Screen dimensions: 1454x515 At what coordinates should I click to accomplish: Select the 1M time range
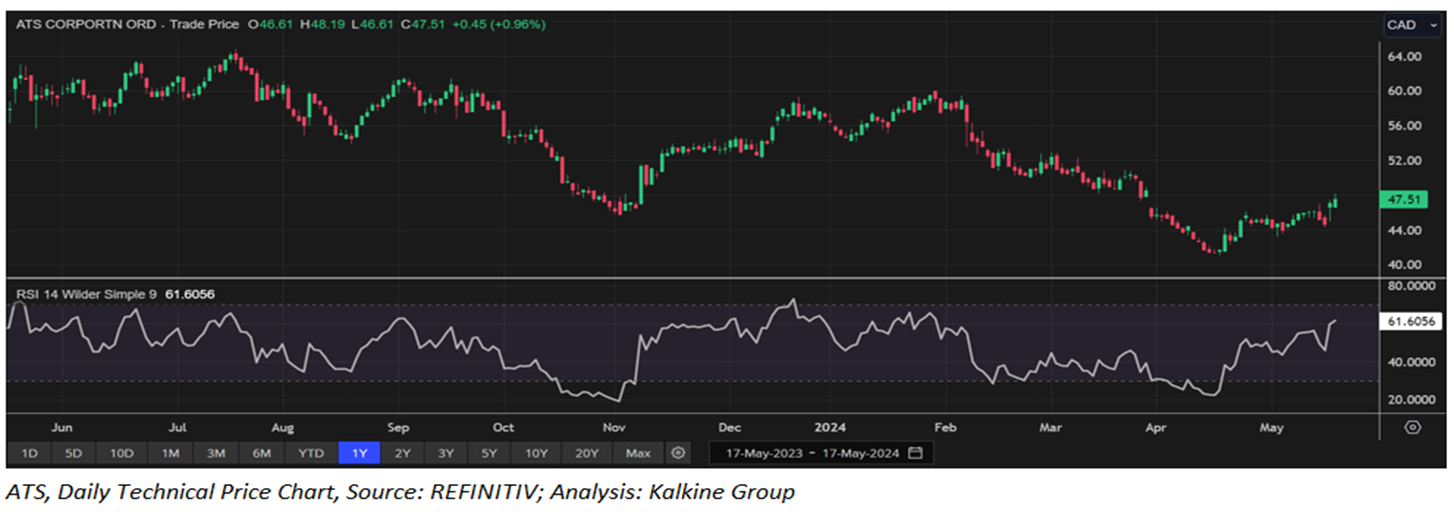(169, 453)
